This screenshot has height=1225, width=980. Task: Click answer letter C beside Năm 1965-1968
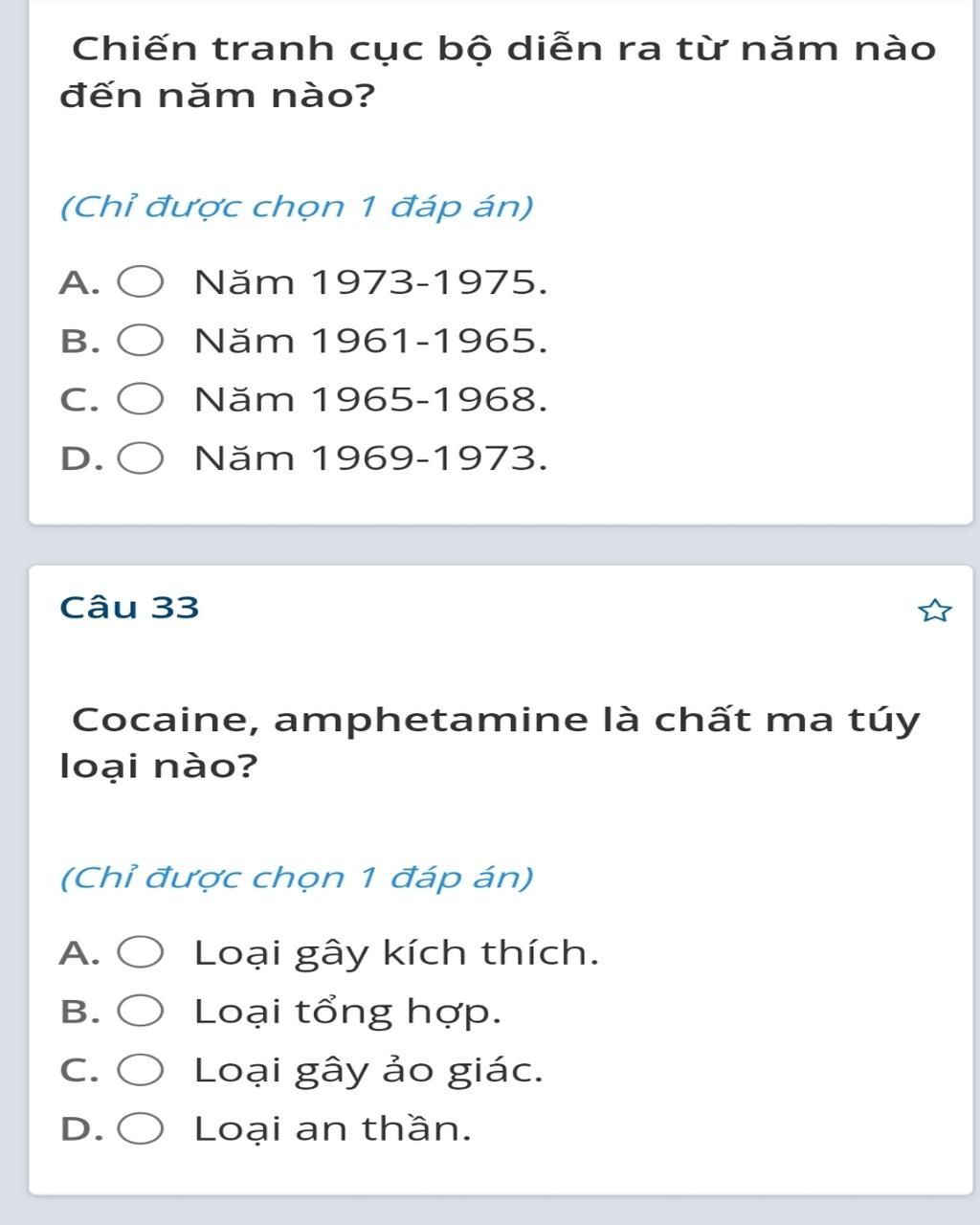point(79,401)
